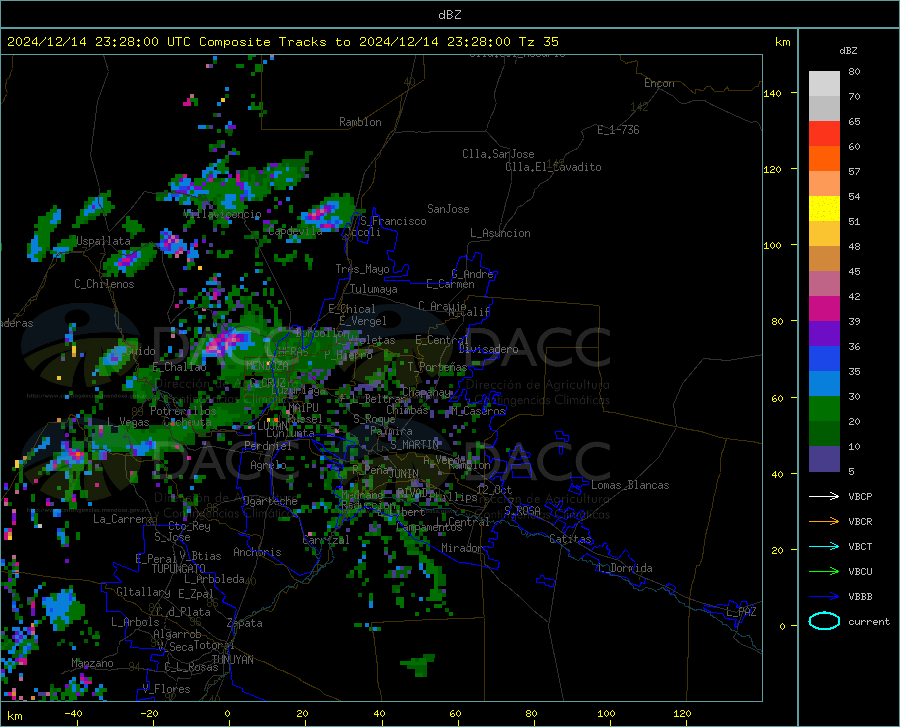Click the '57' value on dBZ scale
Screen dimensions: 900x727
(854, 172)
